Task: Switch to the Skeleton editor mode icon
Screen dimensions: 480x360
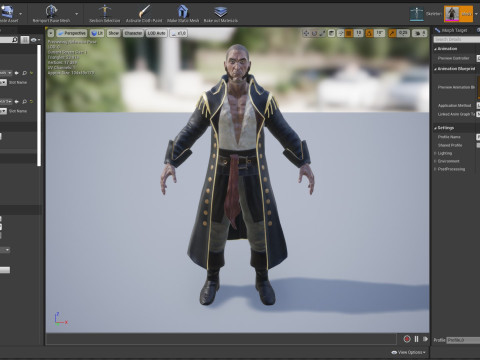Action: click(x=417, y=14)
